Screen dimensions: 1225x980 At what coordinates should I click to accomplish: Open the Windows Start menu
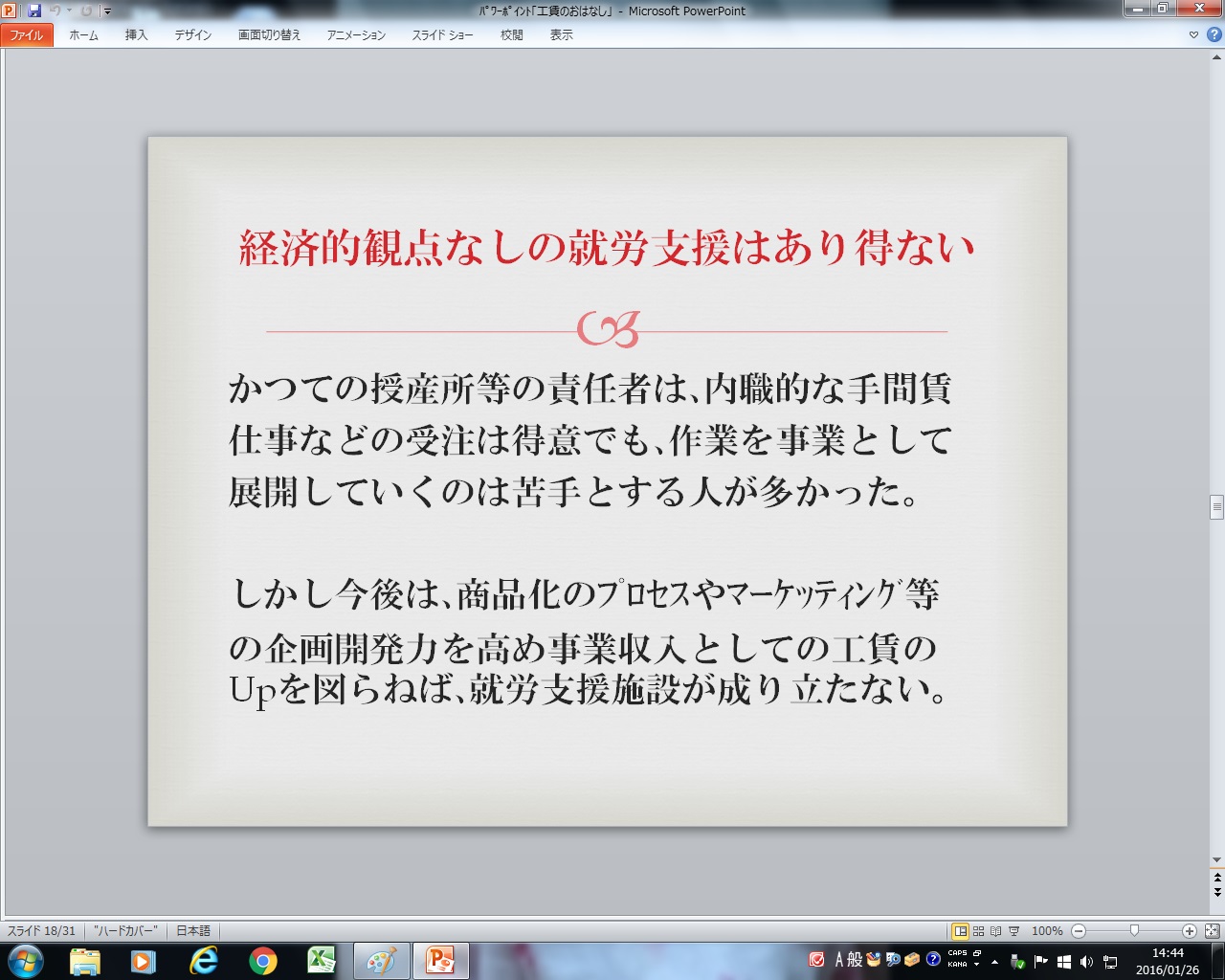(25, 961)
